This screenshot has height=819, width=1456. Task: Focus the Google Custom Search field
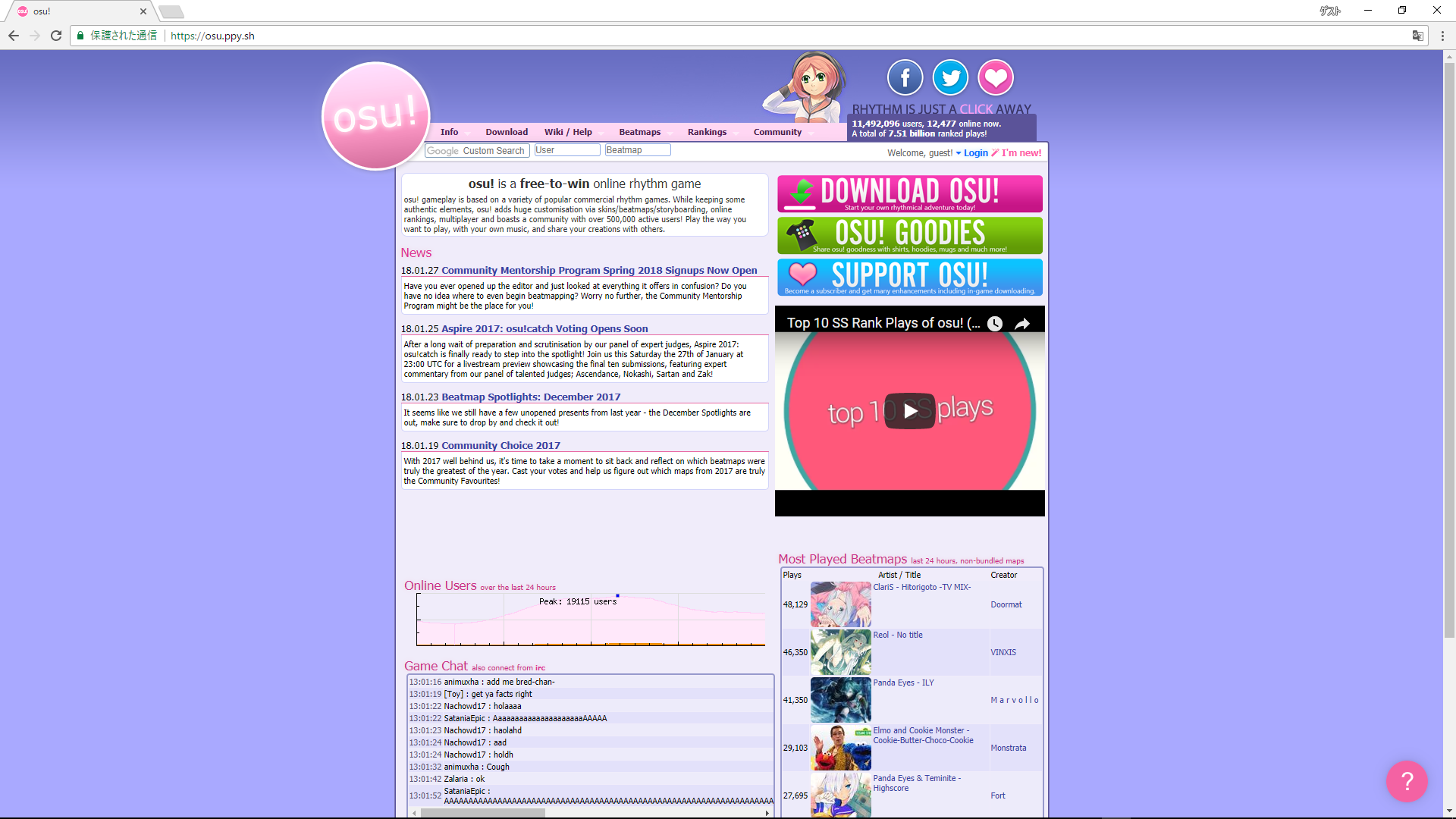coord(477,151)
